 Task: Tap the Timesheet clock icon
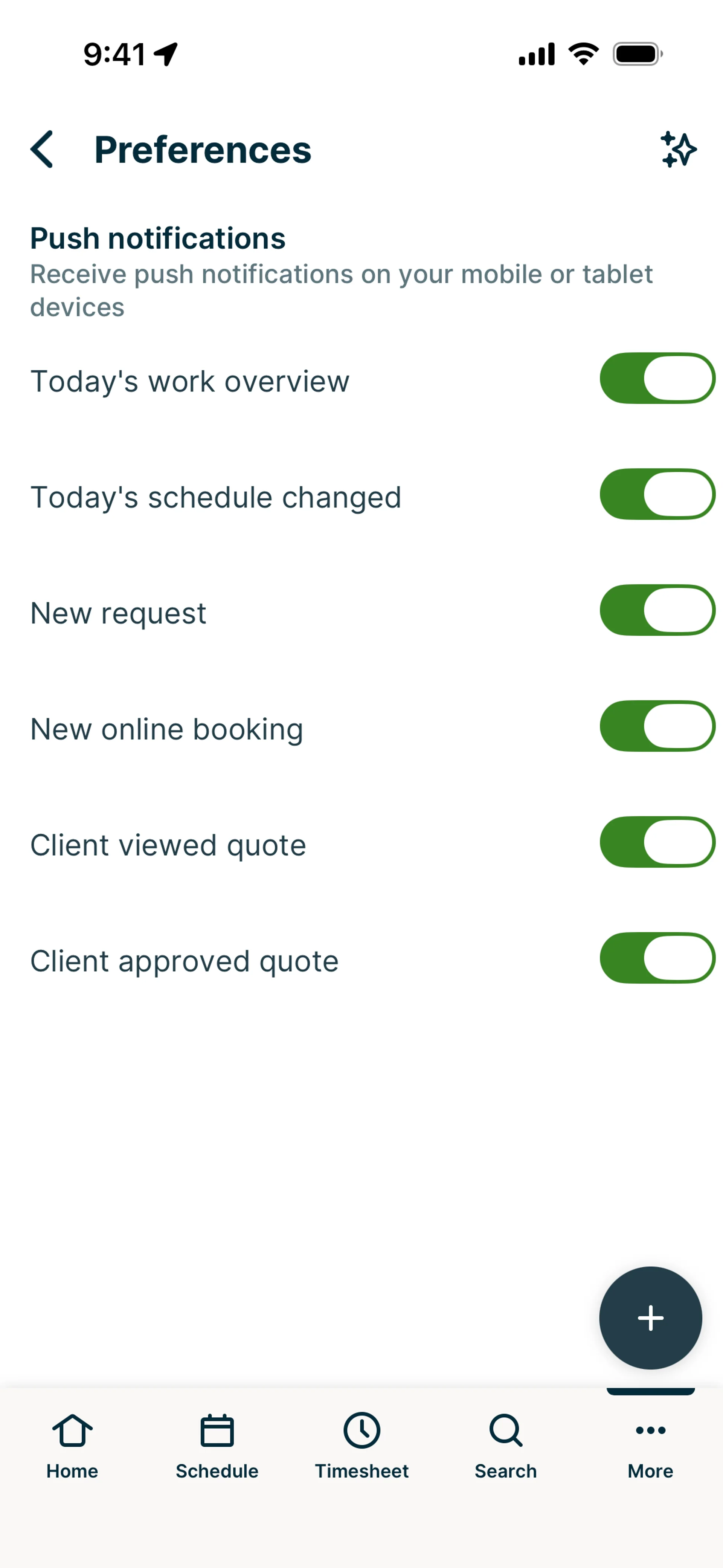tap(361, 1430)
